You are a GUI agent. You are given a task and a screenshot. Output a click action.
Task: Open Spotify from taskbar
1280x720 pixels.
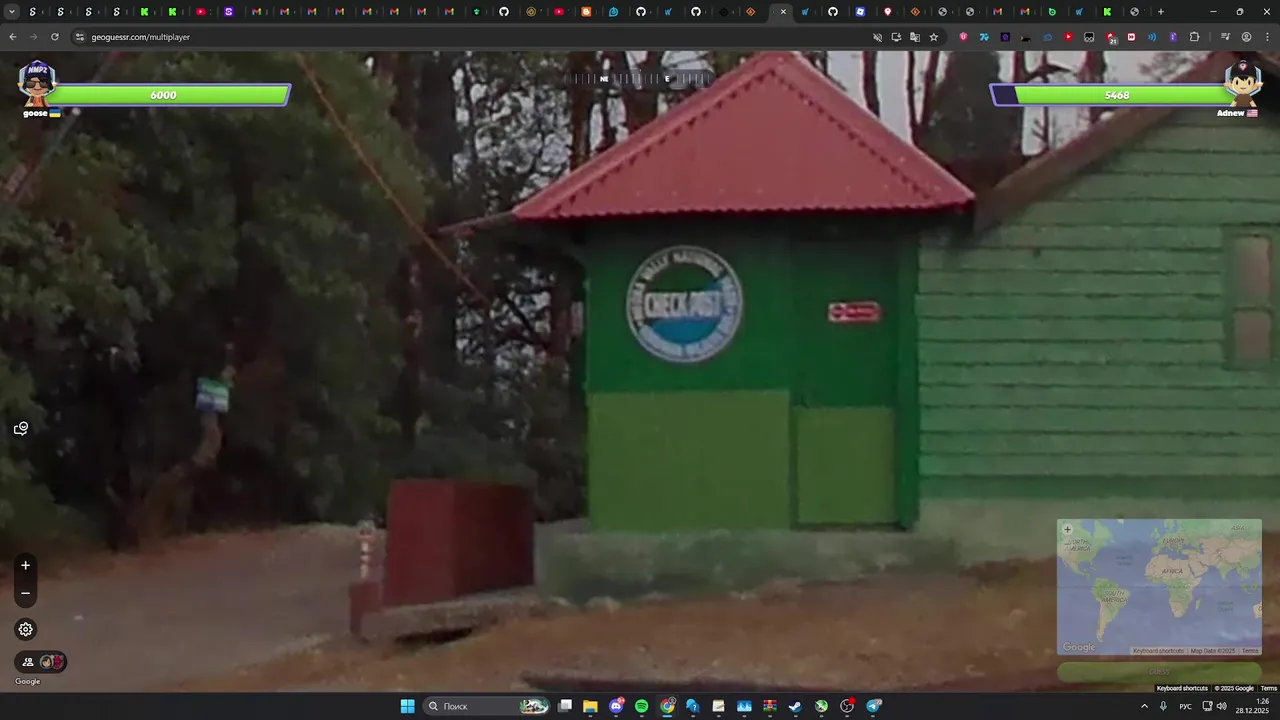[641, 706]
